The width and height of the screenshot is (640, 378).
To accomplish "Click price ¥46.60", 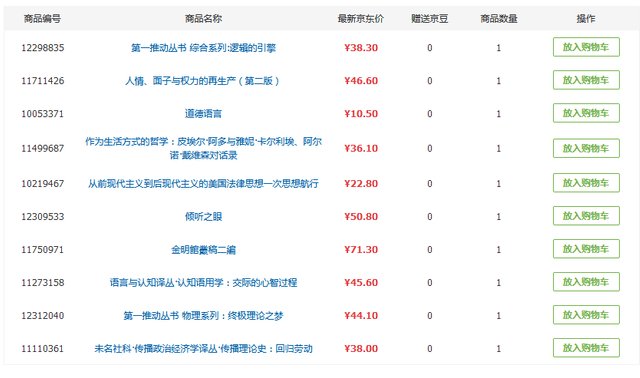I will click(361, 81).
